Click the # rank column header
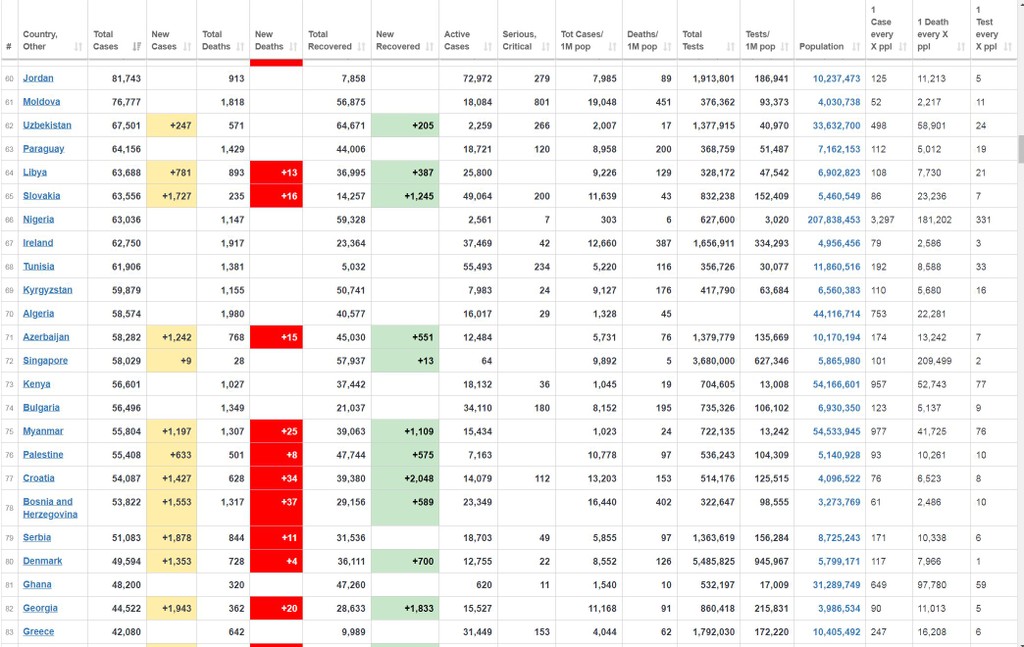1024x647 pixels. point(8,46)
